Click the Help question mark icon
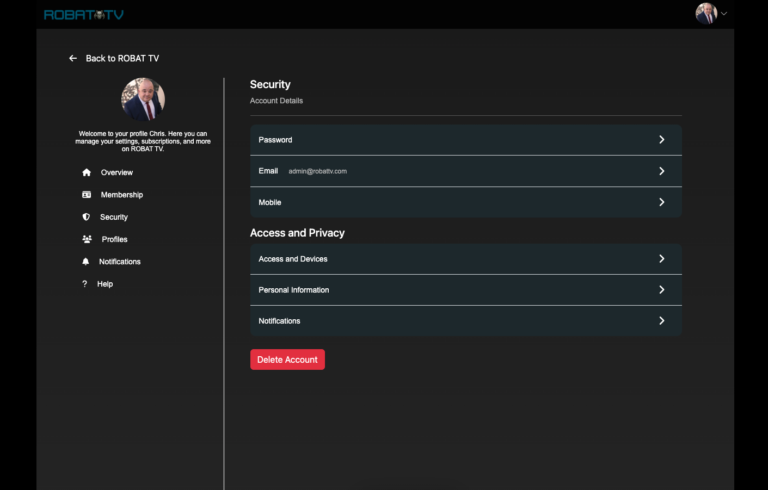Viewport: 768px width, 490px height. click(85, 284)
